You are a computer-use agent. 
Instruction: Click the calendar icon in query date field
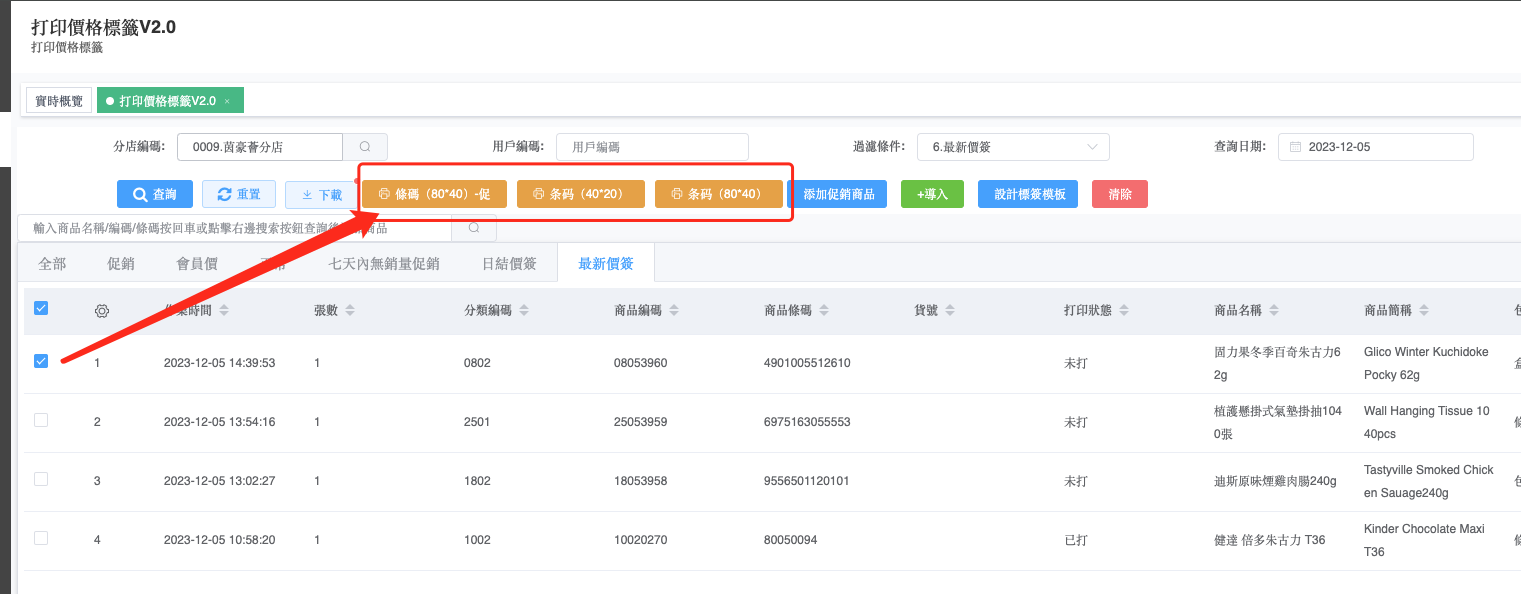click(1295, 147)
